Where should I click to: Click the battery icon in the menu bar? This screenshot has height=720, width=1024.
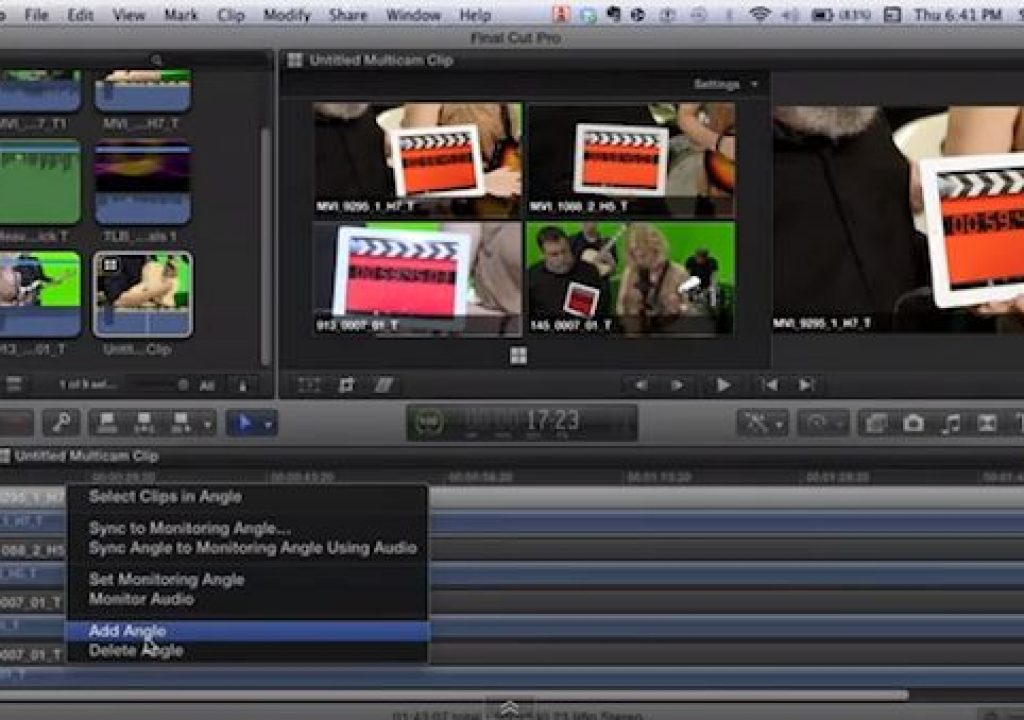point(822,14)
